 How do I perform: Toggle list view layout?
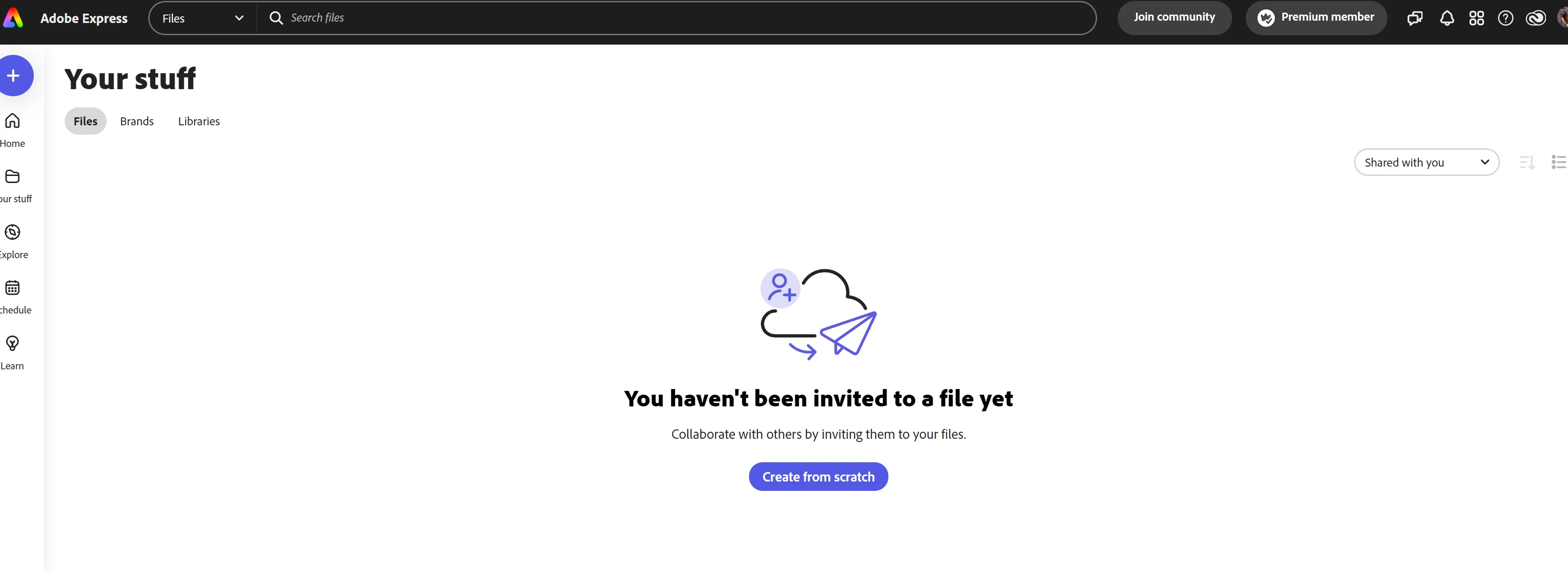(x=1558, y=162)
